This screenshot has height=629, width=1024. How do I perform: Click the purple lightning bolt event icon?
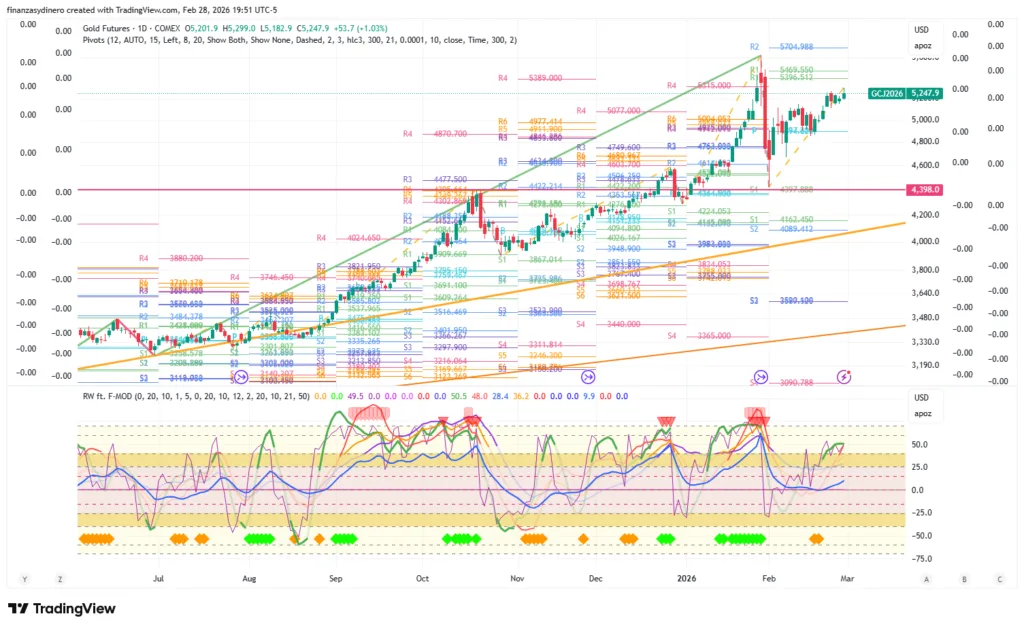[x=845, y=377]
